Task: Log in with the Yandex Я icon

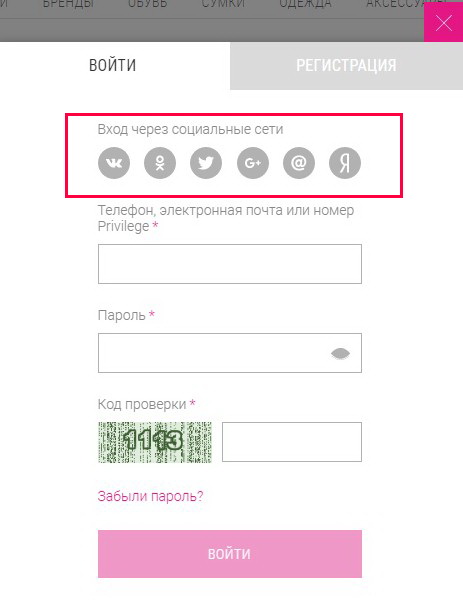Action: pos(345,163)
